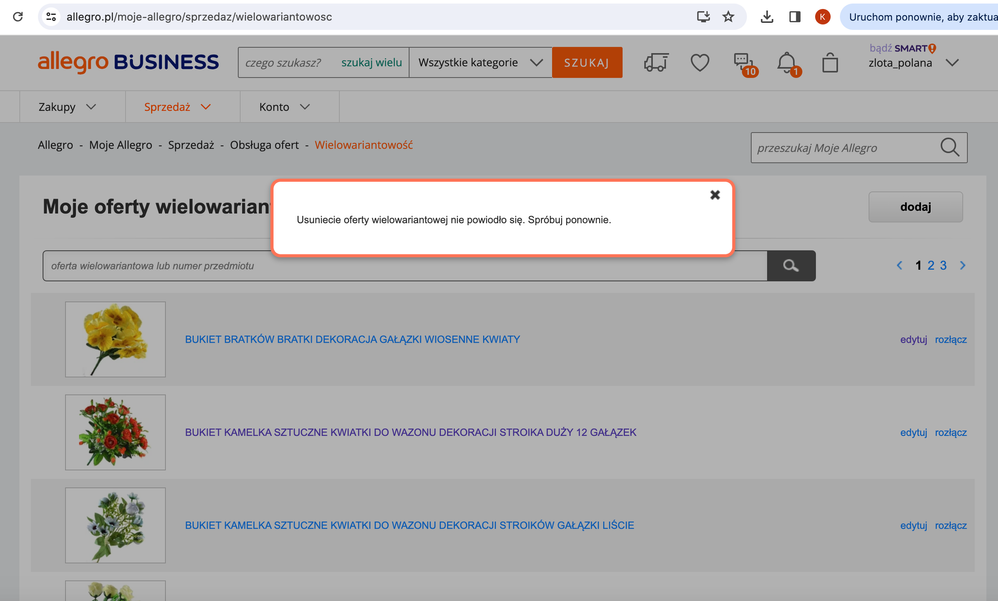Click the Moje Allegro search magnifier
Screen dimensions: 998x601
949,147
